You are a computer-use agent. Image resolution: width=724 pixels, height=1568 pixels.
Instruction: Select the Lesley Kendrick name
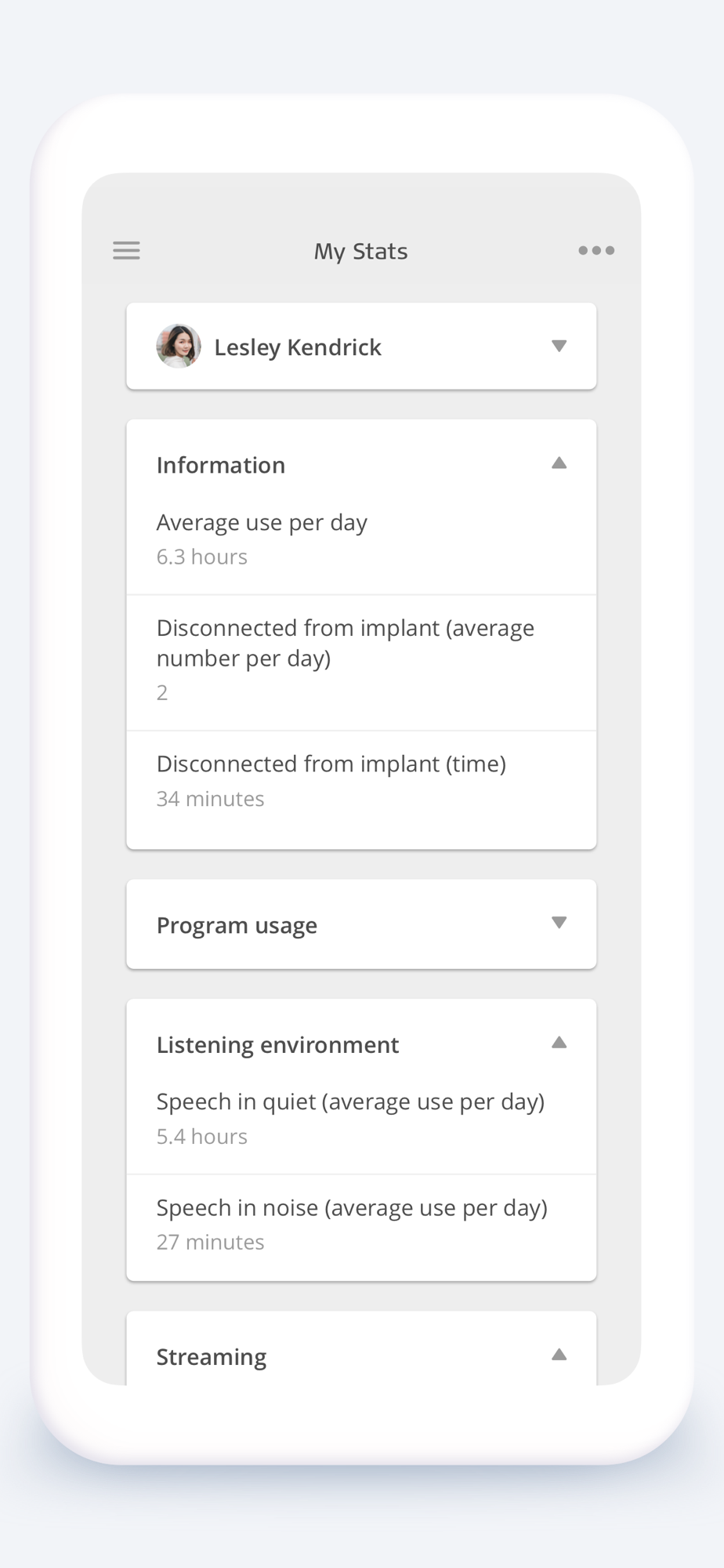298,347
